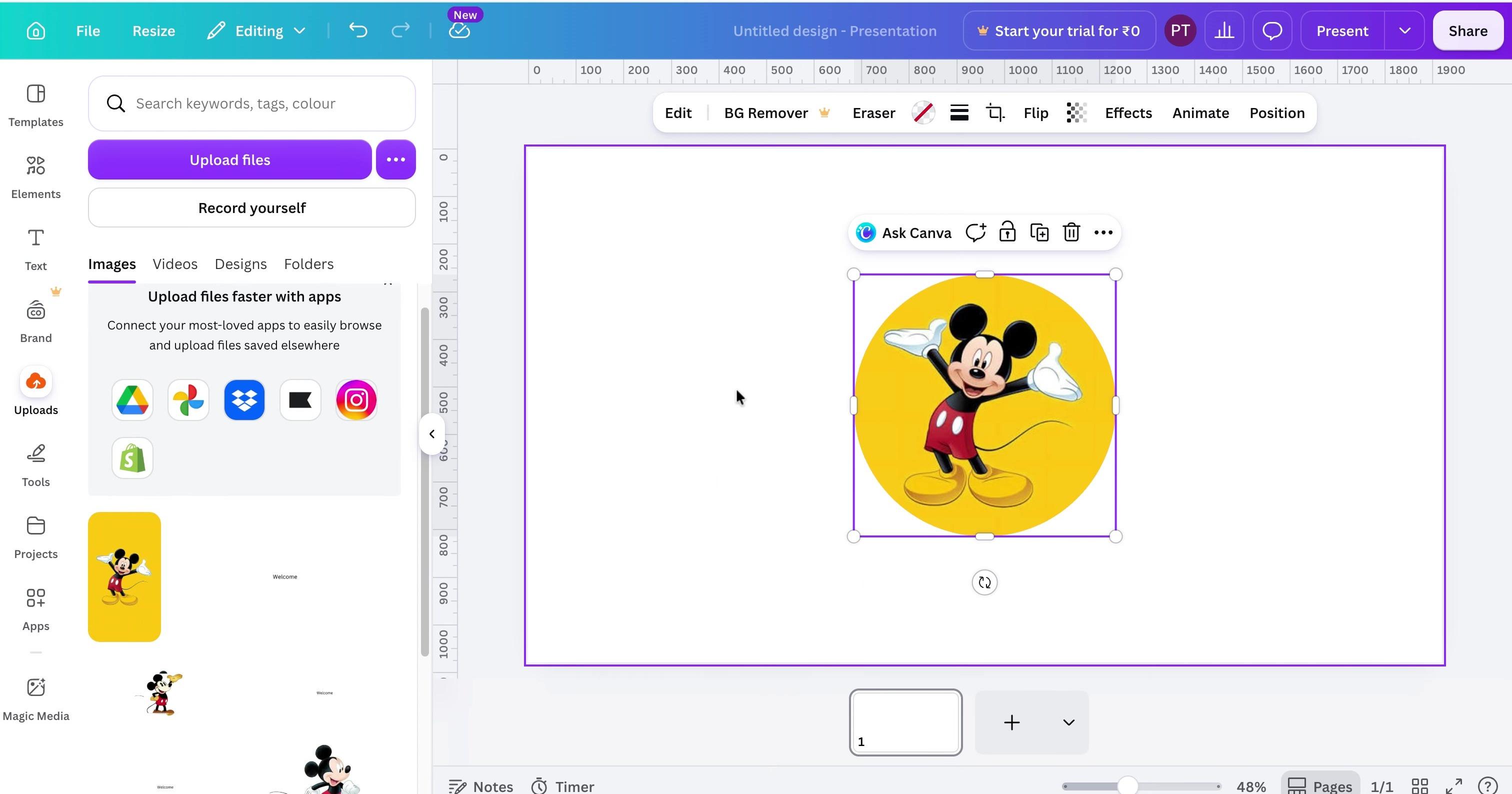Connect the Shopify app
The width and height of the screenshot is (1512, 794).
pos(132,457)
